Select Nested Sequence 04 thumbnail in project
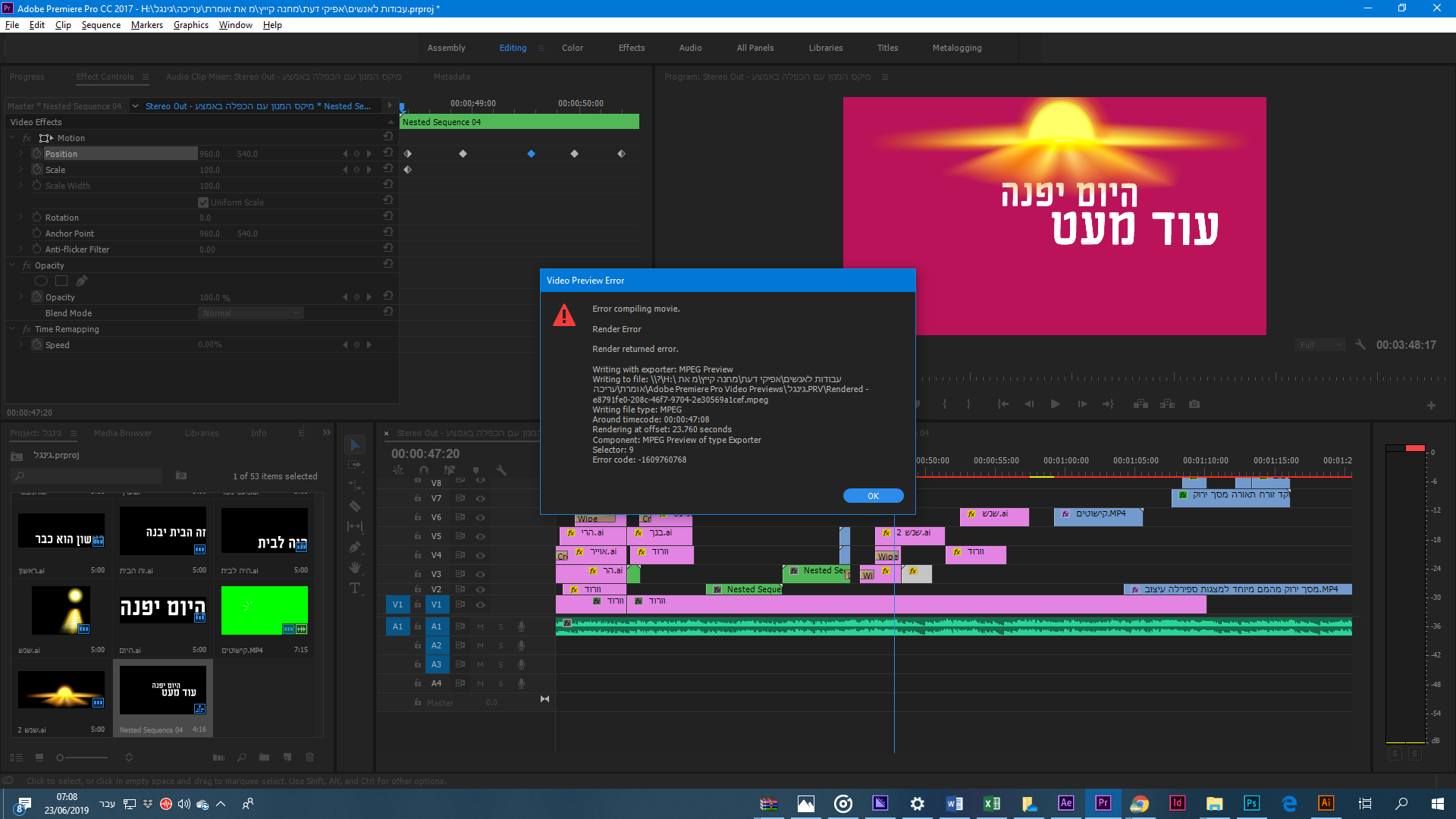The height and width of the screenshot is (819, 1456). coord(163,691)
